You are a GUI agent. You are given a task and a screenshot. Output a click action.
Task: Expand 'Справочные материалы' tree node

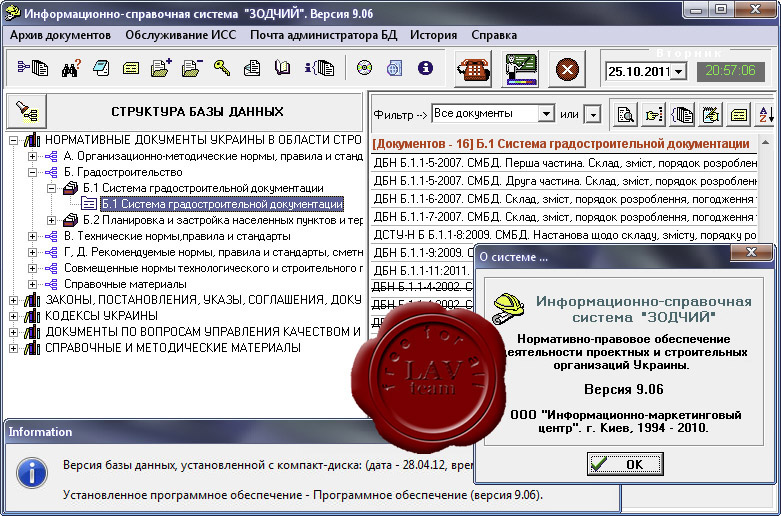(32, 284)
